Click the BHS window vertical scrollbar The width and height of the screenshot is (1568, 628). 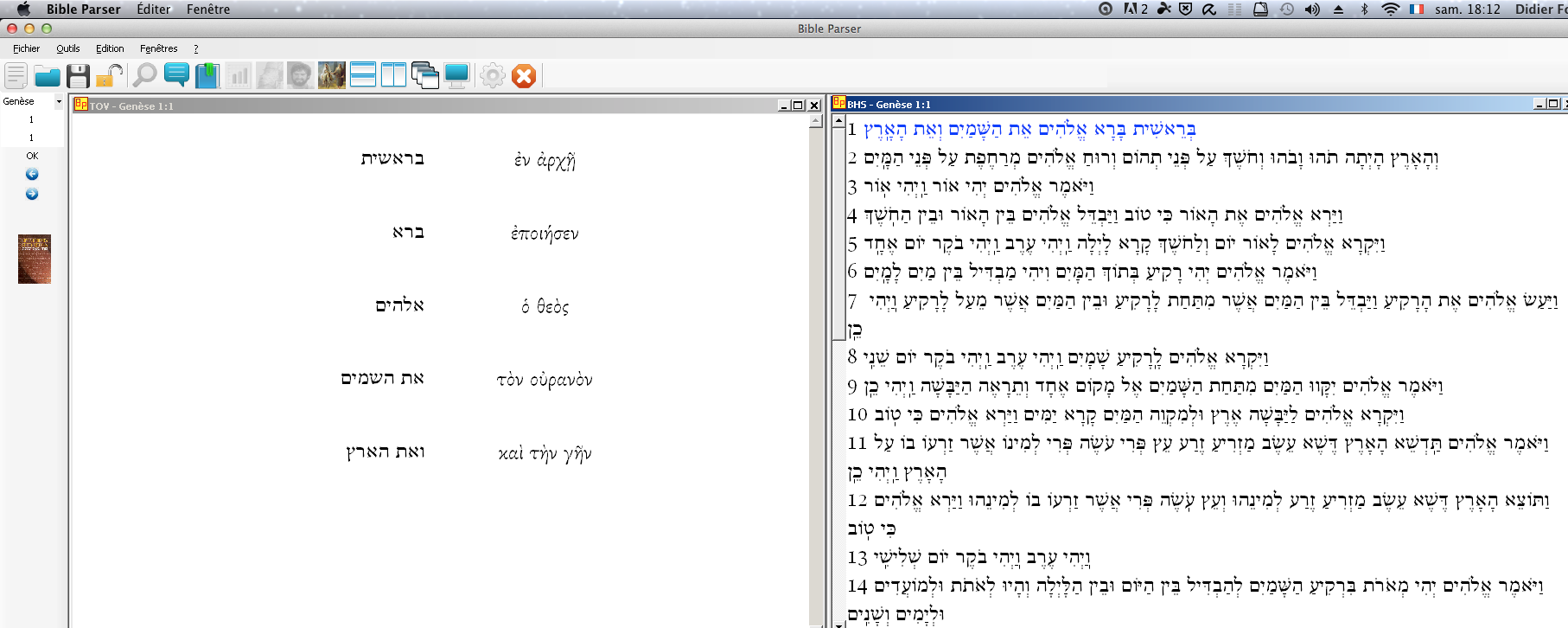pos(838,369)
